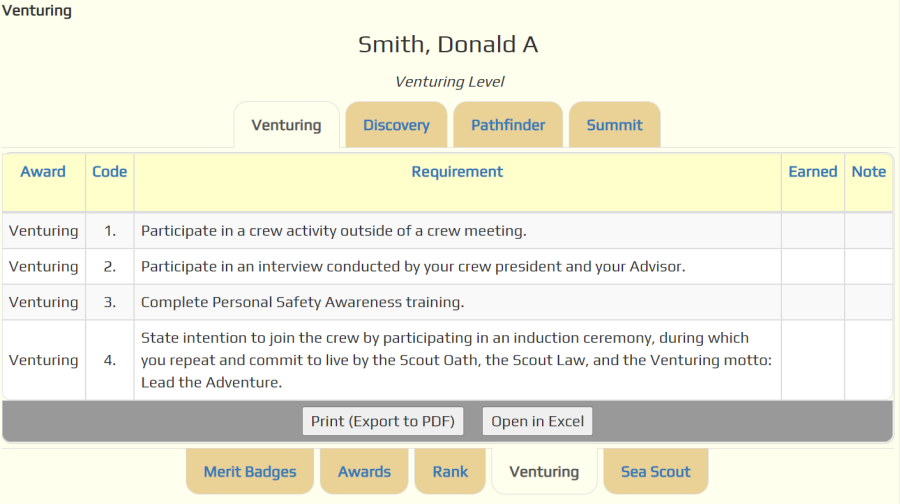Sort by the Code column header

pyautogui.click(x=110, y=172)
